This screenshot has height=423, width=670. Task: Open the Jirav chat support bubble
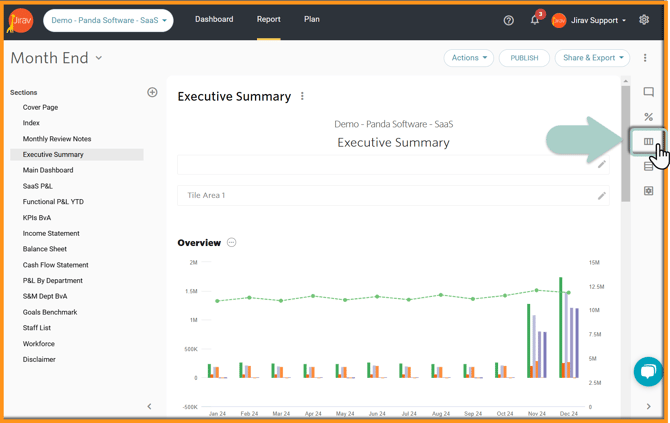coord(648,371)
